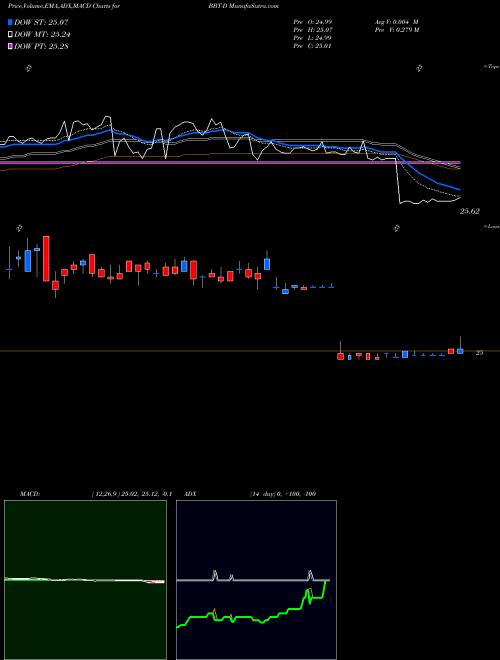Click the tall red candlestick at the chart's left

(x=46, y=258)
